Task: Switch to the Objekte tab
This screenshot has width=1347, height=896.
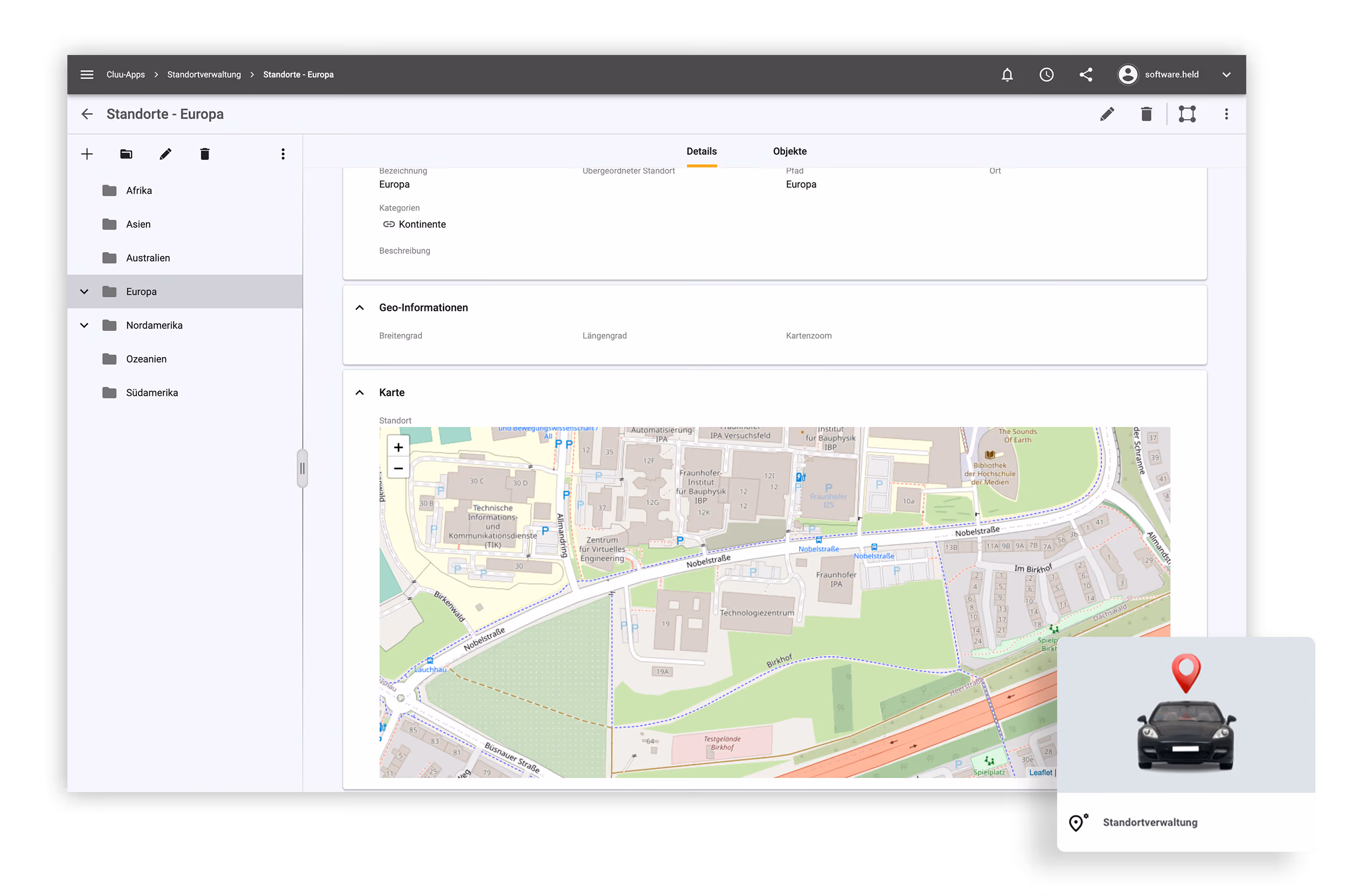Action: coord(789,151)
